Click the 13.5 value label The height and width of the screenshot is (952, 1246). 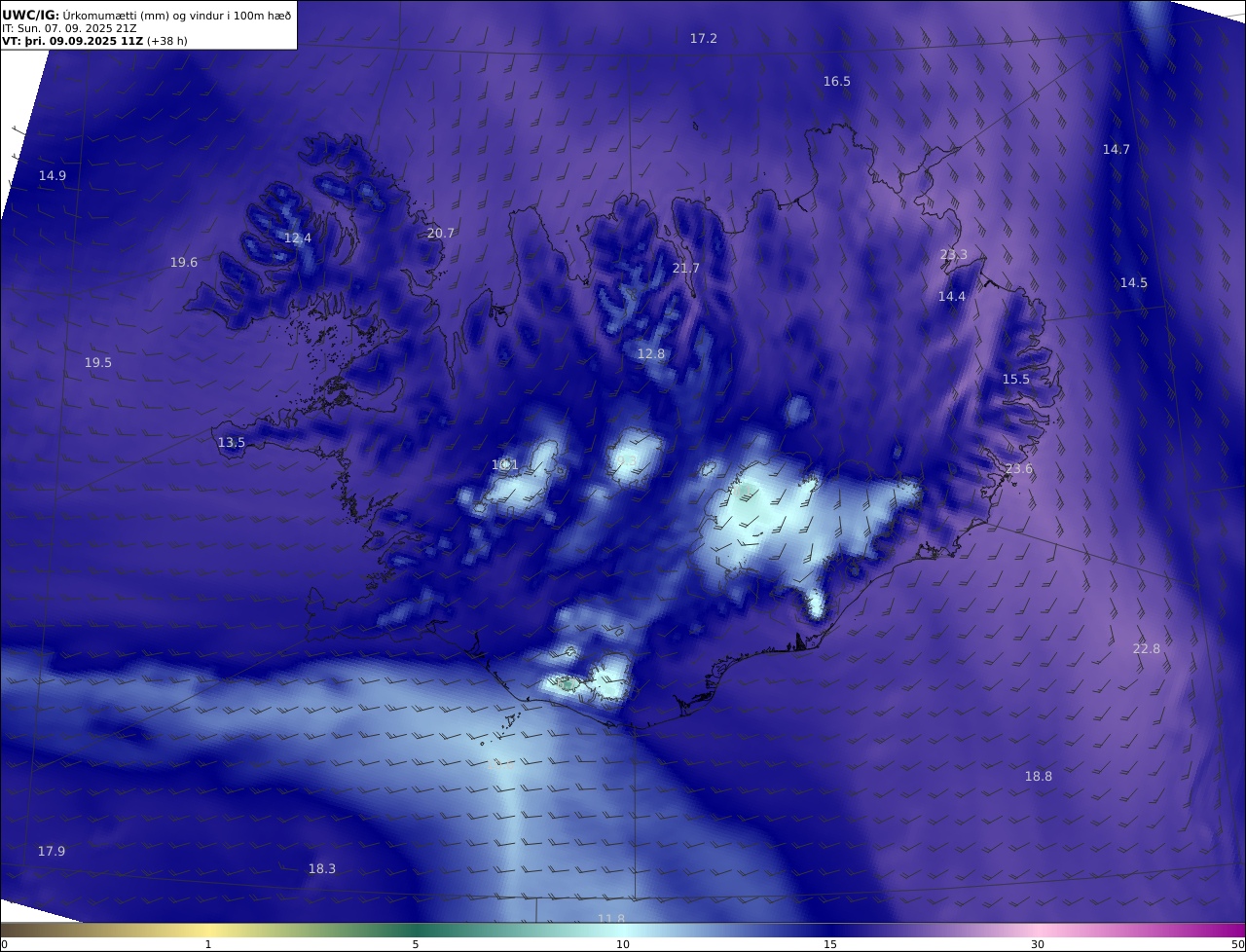pyautogui.click(x=232, y=442)
